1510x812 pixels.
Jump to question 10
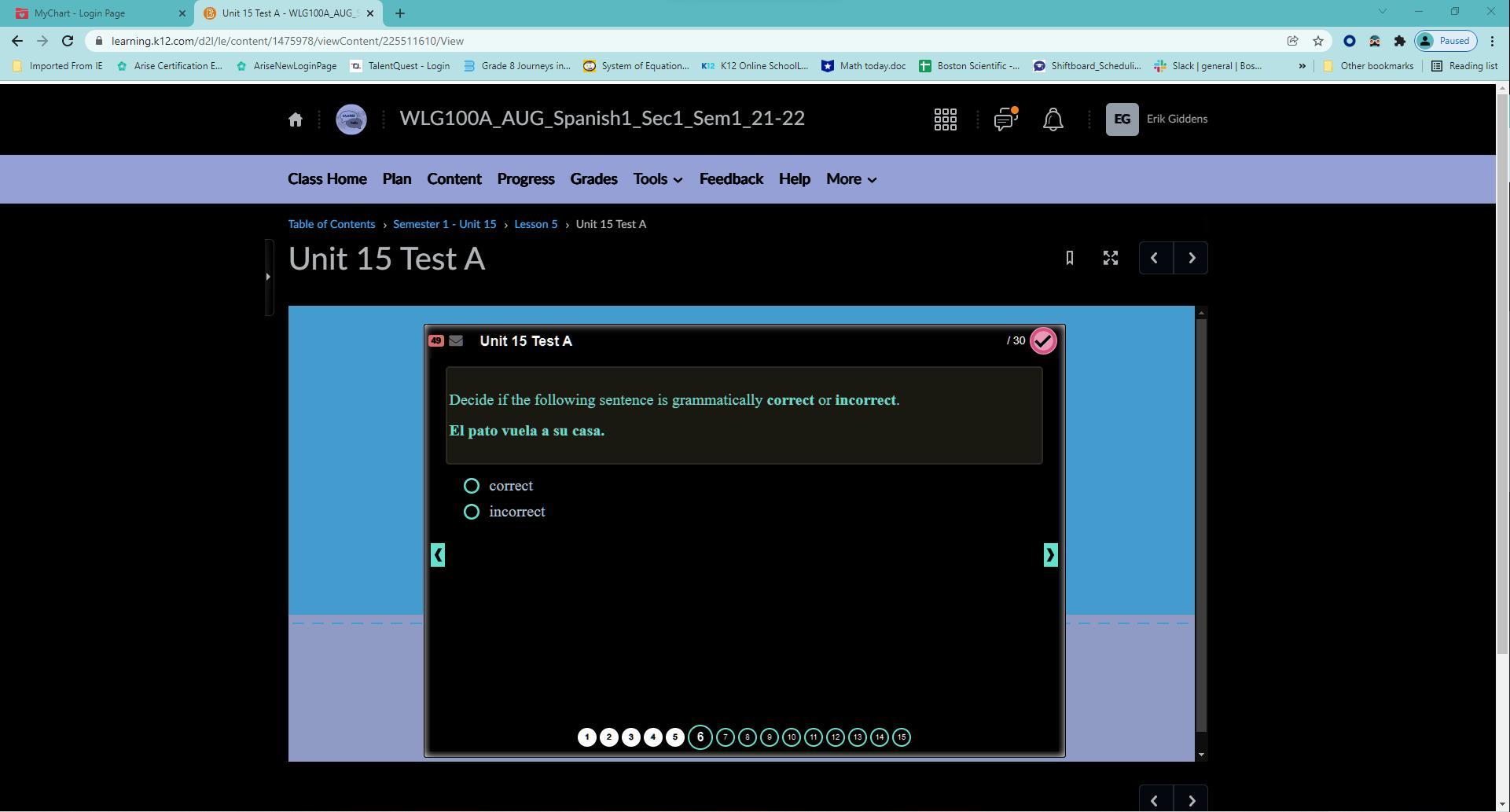pos(791,737)
